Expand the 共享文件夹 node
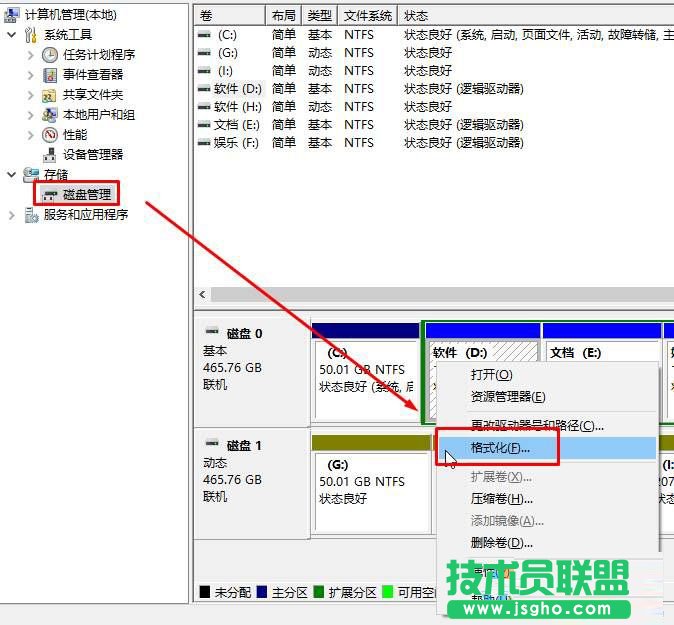 coord(31,95)
